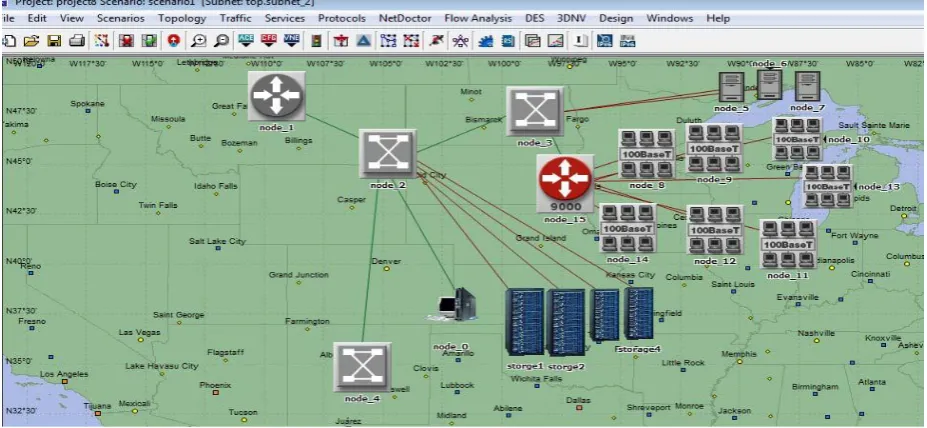This screenshot has width=927, height=428.
Task: Open the DES menu
Action: pyautogui.click(x=534, y=18)
